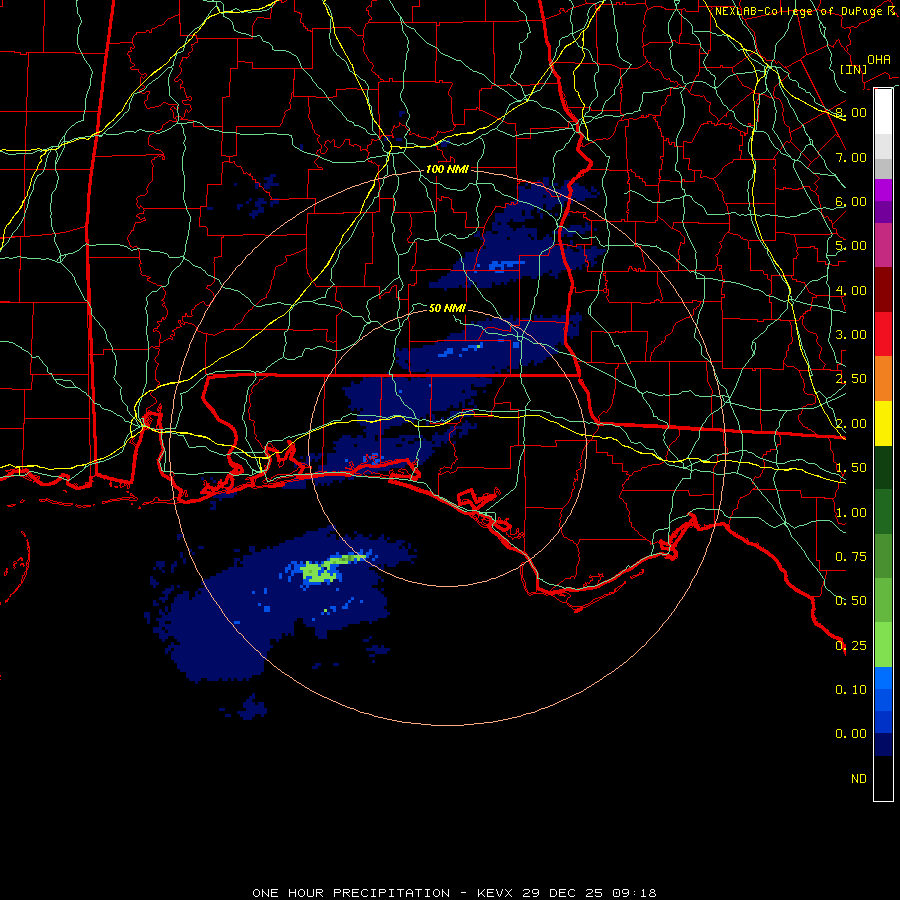The height and width of the screenshot is (900, 900).
Task: Click the ONE HOUR PRECIPITATION title text
Action: point(351,893)
